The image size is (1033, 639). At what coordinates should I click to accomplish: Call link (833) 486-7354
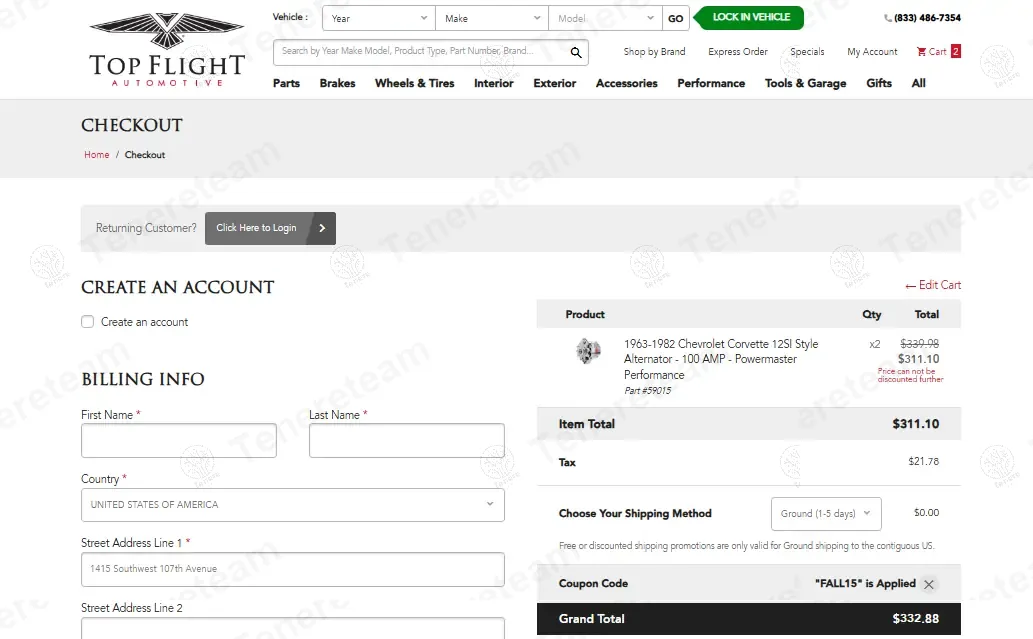click(927, 18)
